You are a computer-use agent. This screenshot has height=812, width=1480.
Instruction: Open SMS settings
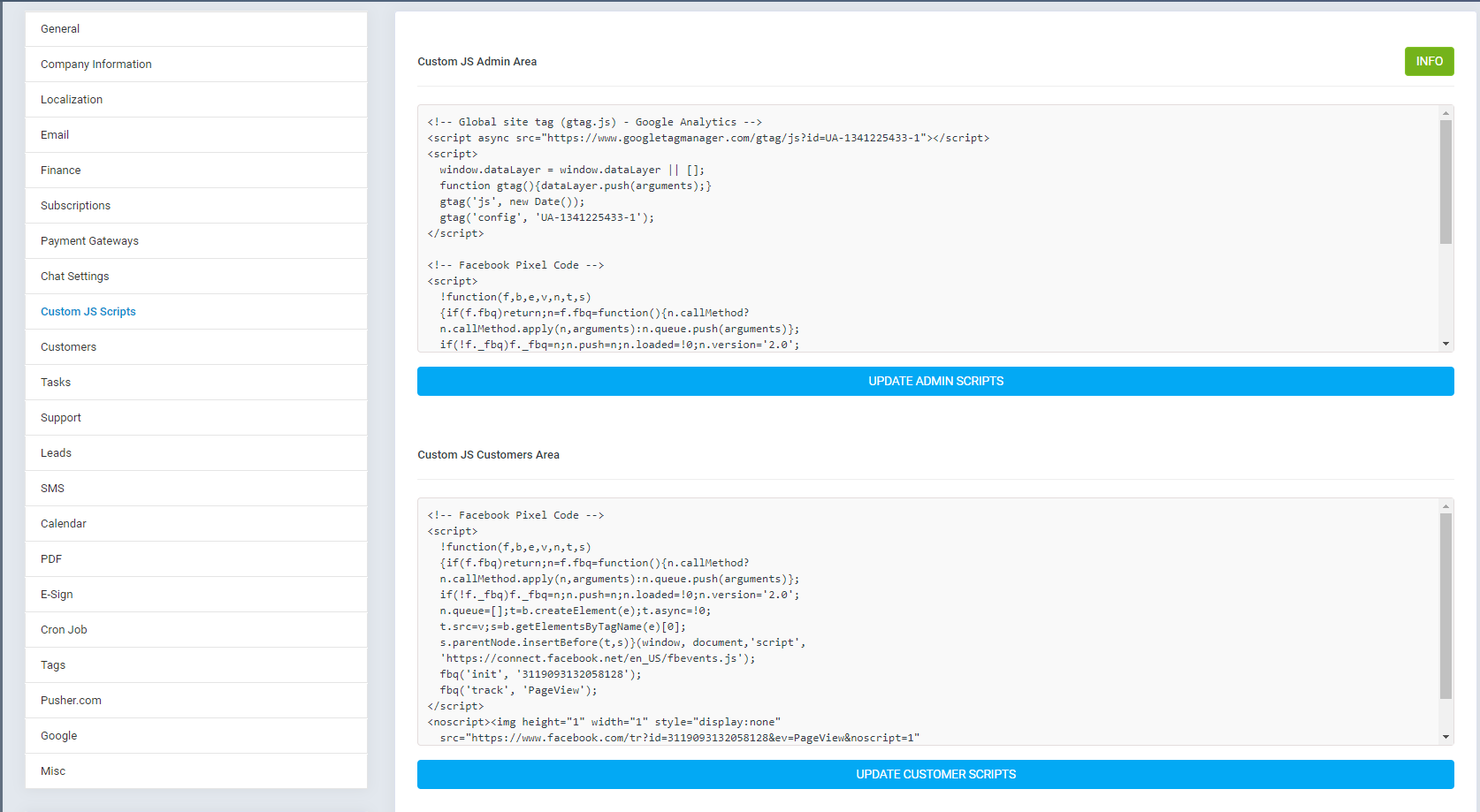point(195,489)
